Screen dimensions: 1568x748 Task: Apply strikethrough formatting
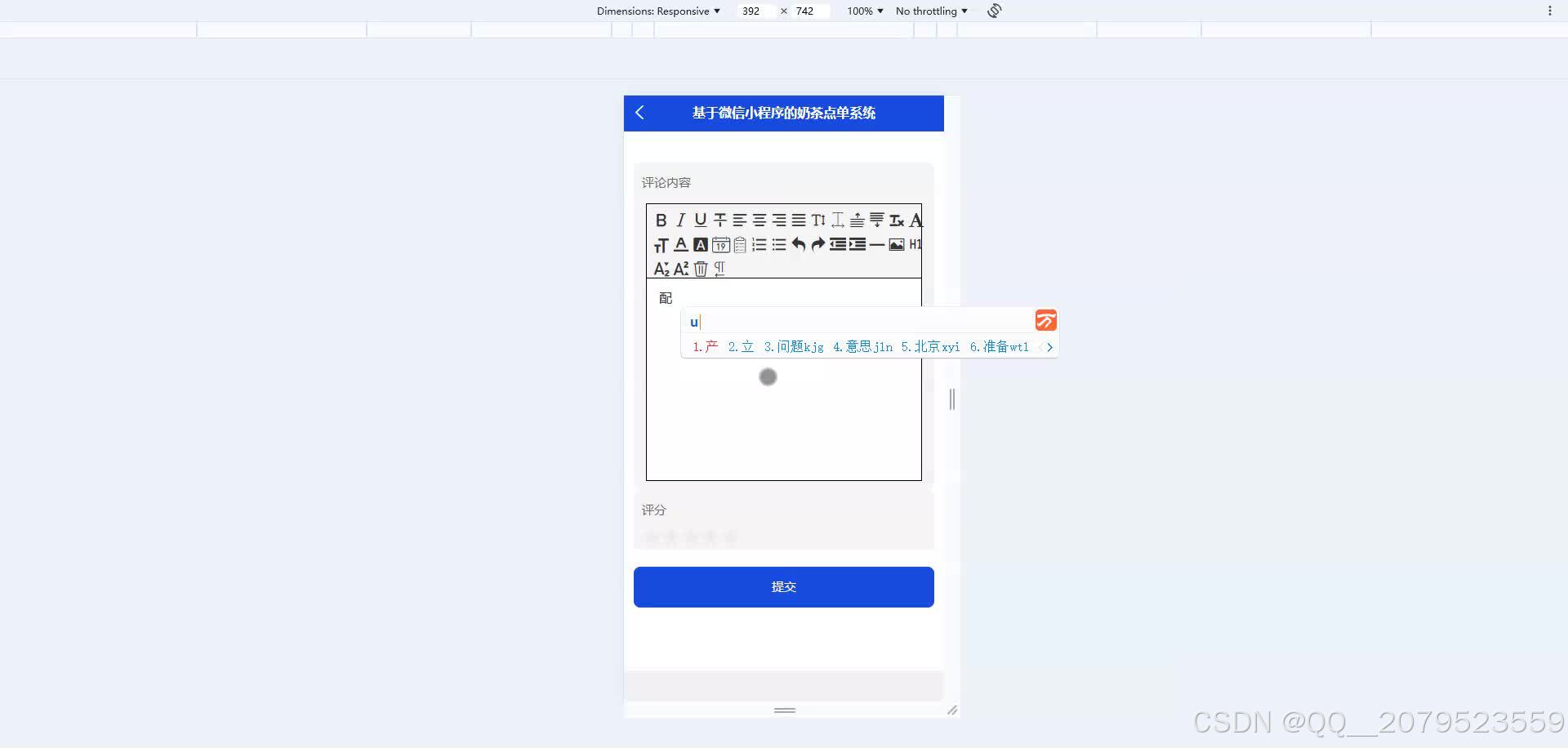click(x=719, y=220)
